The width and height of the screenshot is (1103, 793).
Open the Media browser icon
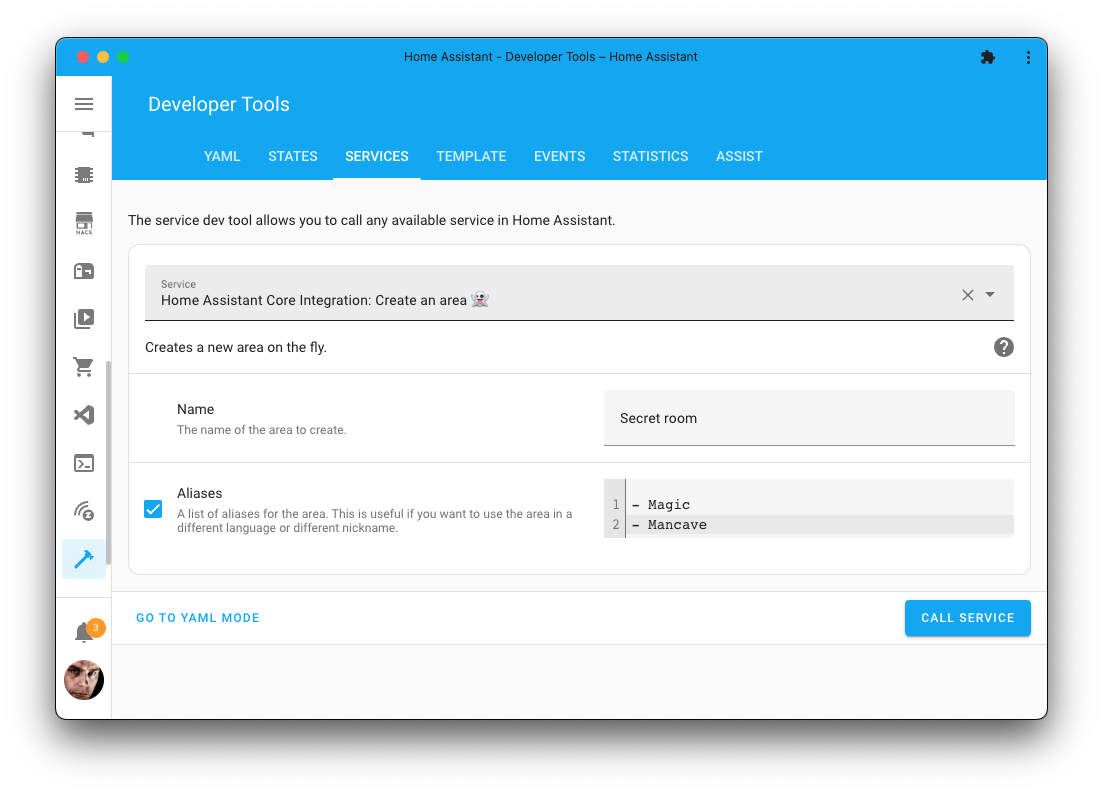tap(84, 319)
